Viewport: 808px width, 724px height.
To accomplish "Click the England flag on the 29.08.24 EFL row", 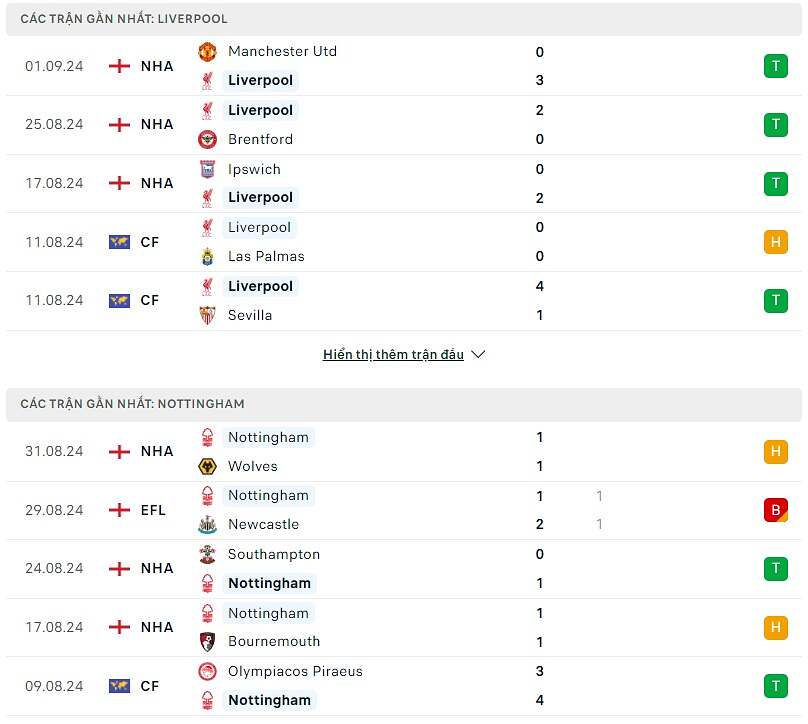I will tap(119, 510).
